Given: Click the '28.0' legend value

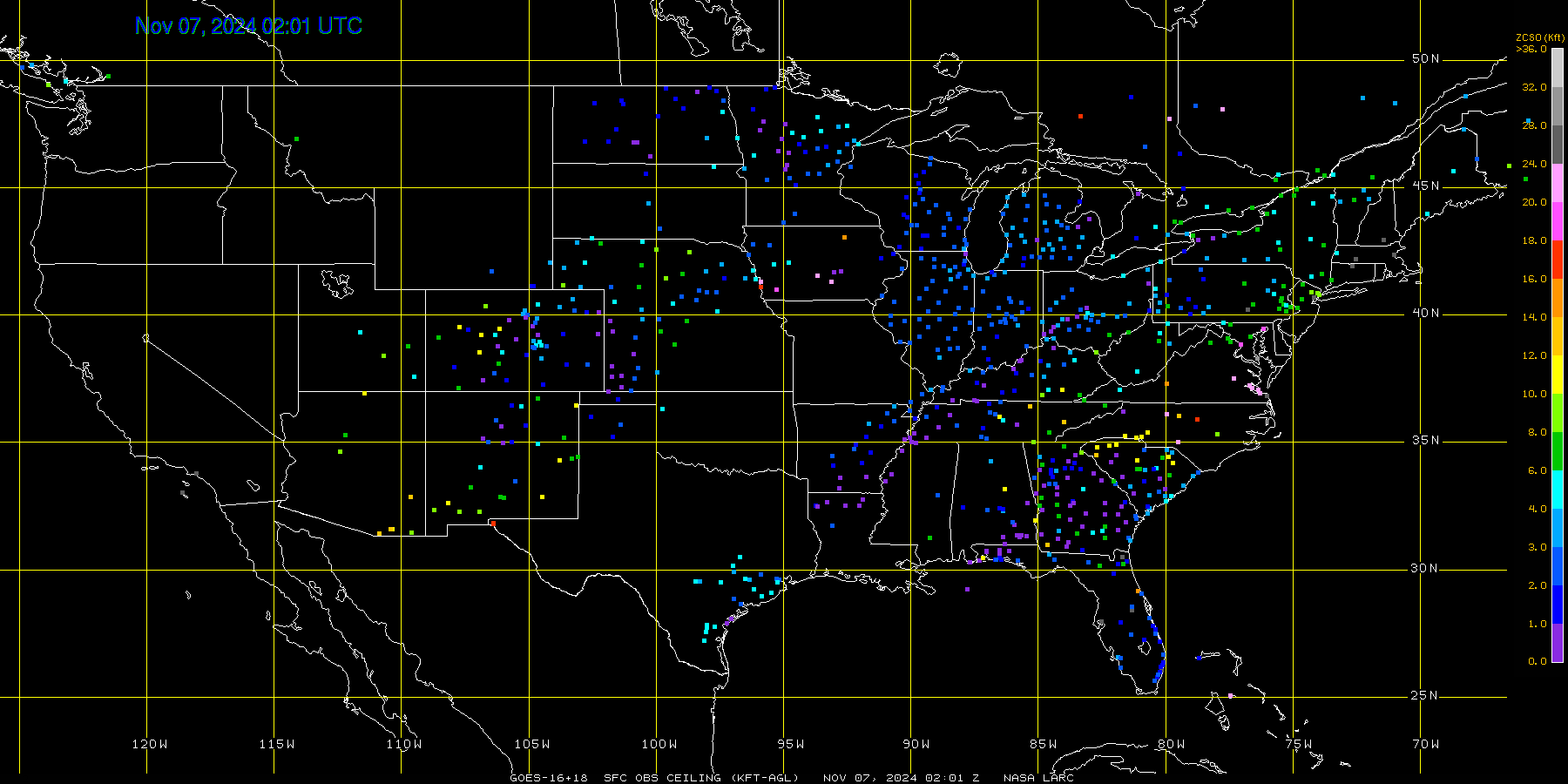Looking at the screenshot, I should (x=1534, y=125).
